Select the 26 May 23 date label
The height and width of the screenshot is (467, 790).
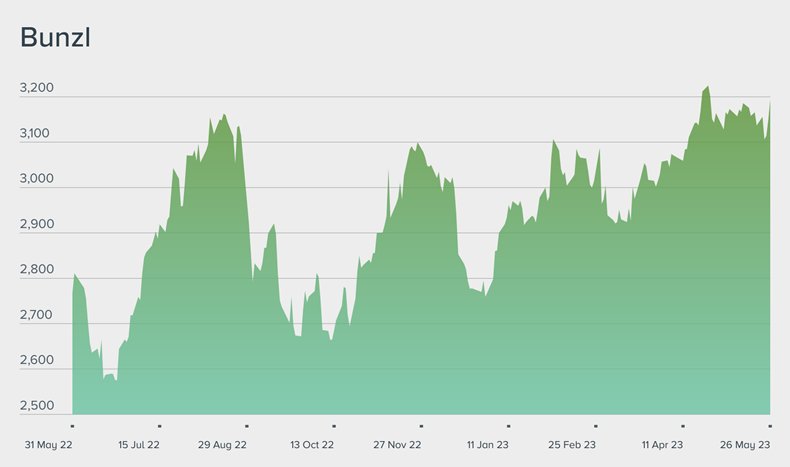click(747, 444)
